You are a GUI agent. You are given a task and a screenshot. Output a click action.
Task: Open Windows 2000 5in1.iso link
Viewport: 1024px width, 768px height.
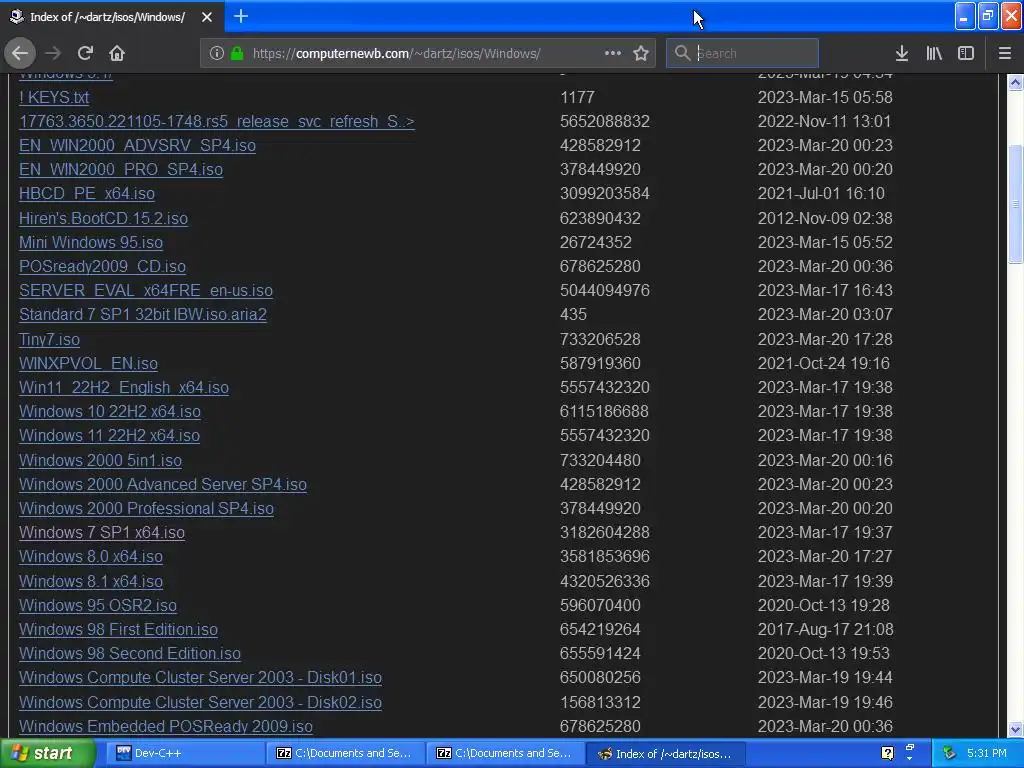tap(101, 460)
